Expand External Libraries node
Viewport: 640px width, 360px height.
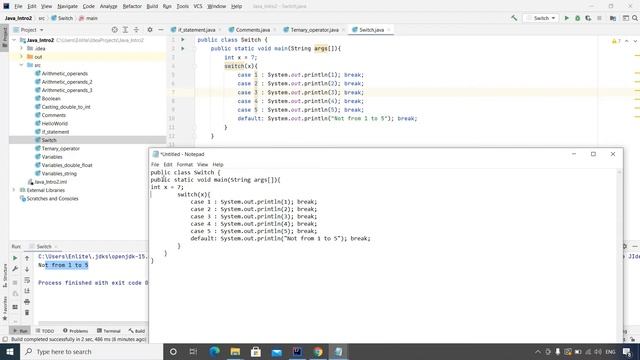point(15,190)
